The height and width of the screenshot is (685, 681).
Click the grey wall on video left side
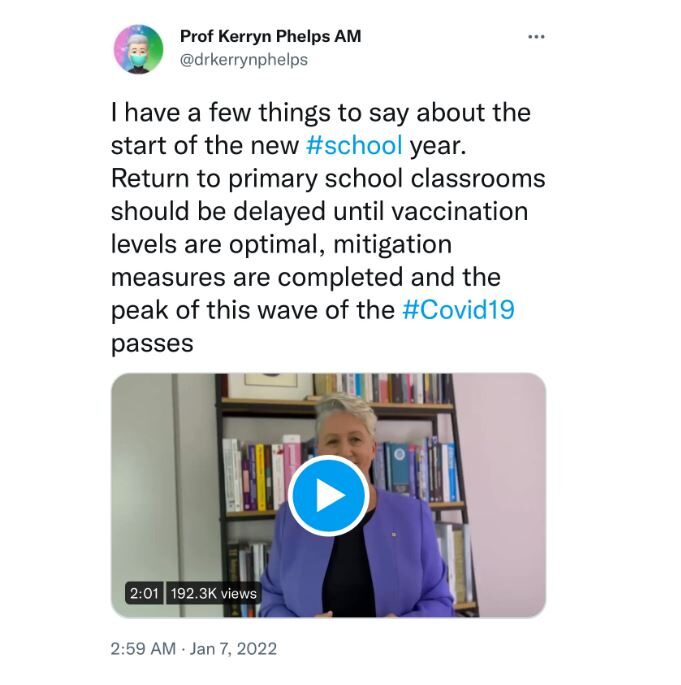point(164,481)
